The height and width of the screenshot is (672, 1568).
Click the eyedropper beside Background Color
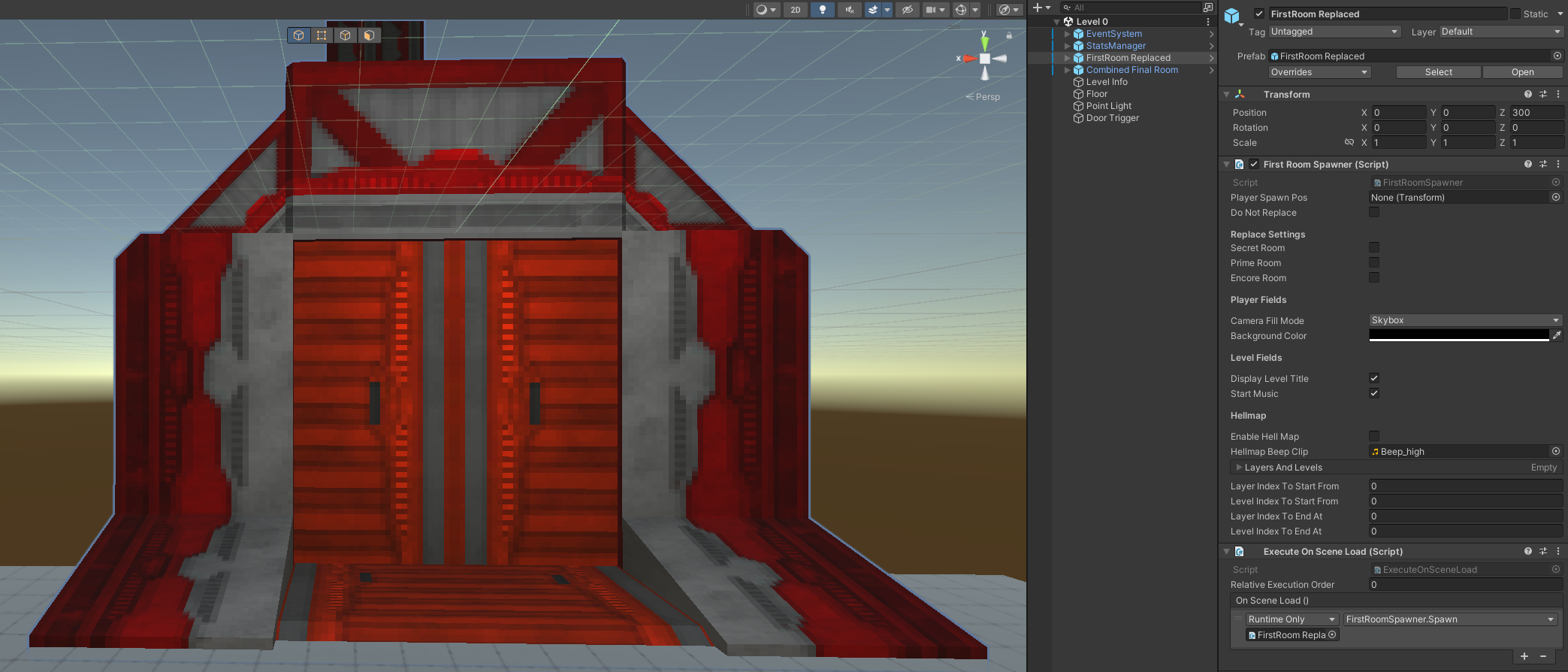1557,335
